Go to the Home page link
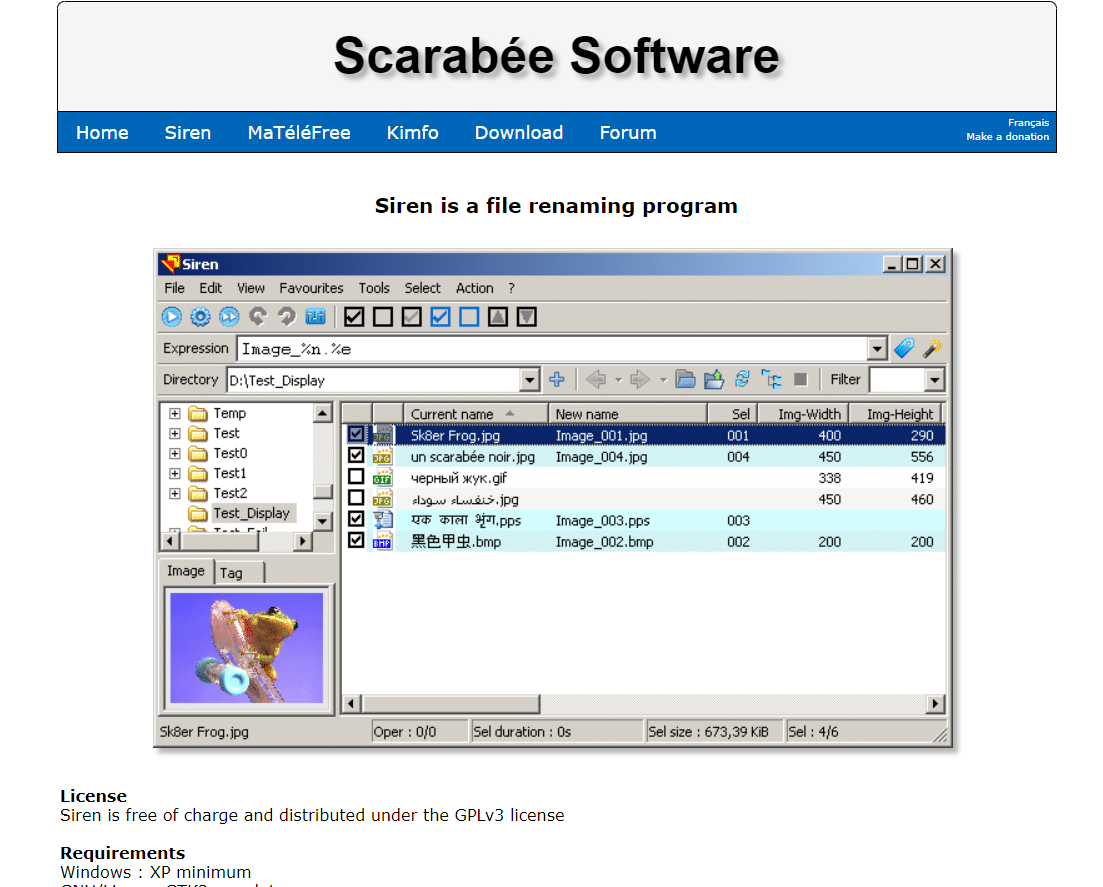The width and height of the screenshot is (1103, 887). (102, 132)
